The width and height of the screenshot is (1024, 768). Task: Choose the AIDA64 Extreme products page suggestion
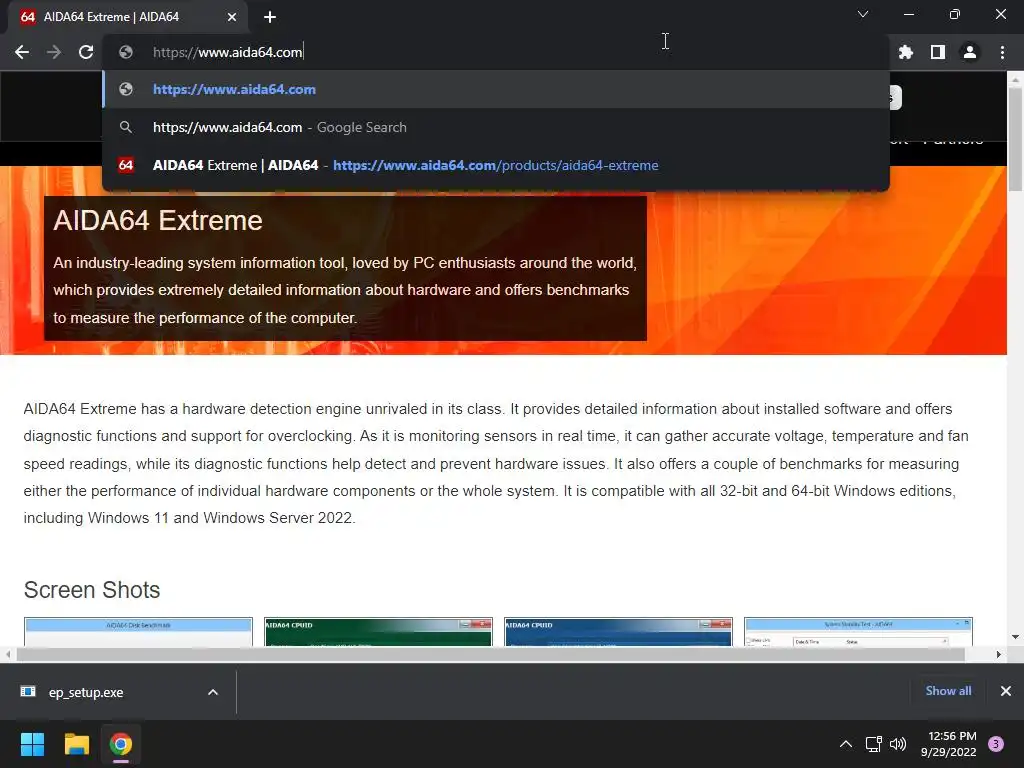point(496,165)
